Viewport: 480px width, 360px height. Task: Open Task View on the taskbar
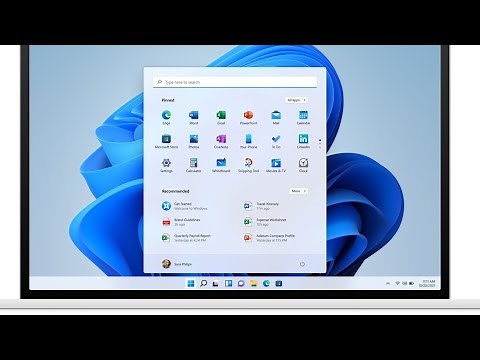tap(216, 284)
